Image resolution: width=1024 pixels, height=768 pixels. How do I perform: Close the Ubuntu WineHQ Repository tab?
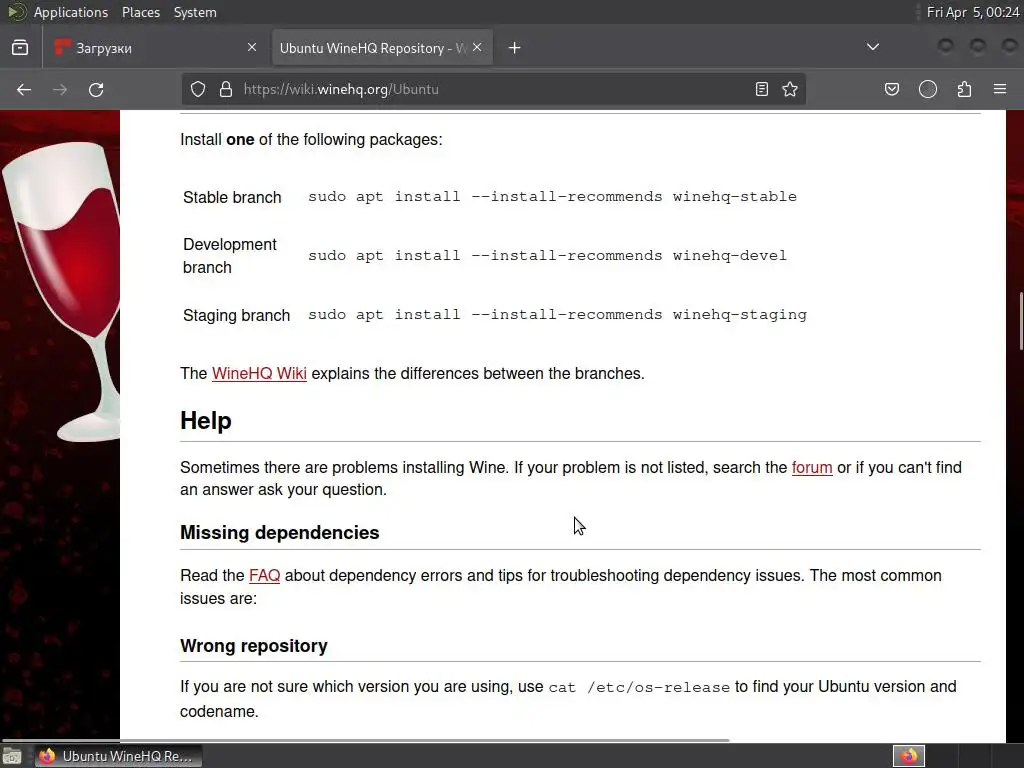tap(477, 47)
